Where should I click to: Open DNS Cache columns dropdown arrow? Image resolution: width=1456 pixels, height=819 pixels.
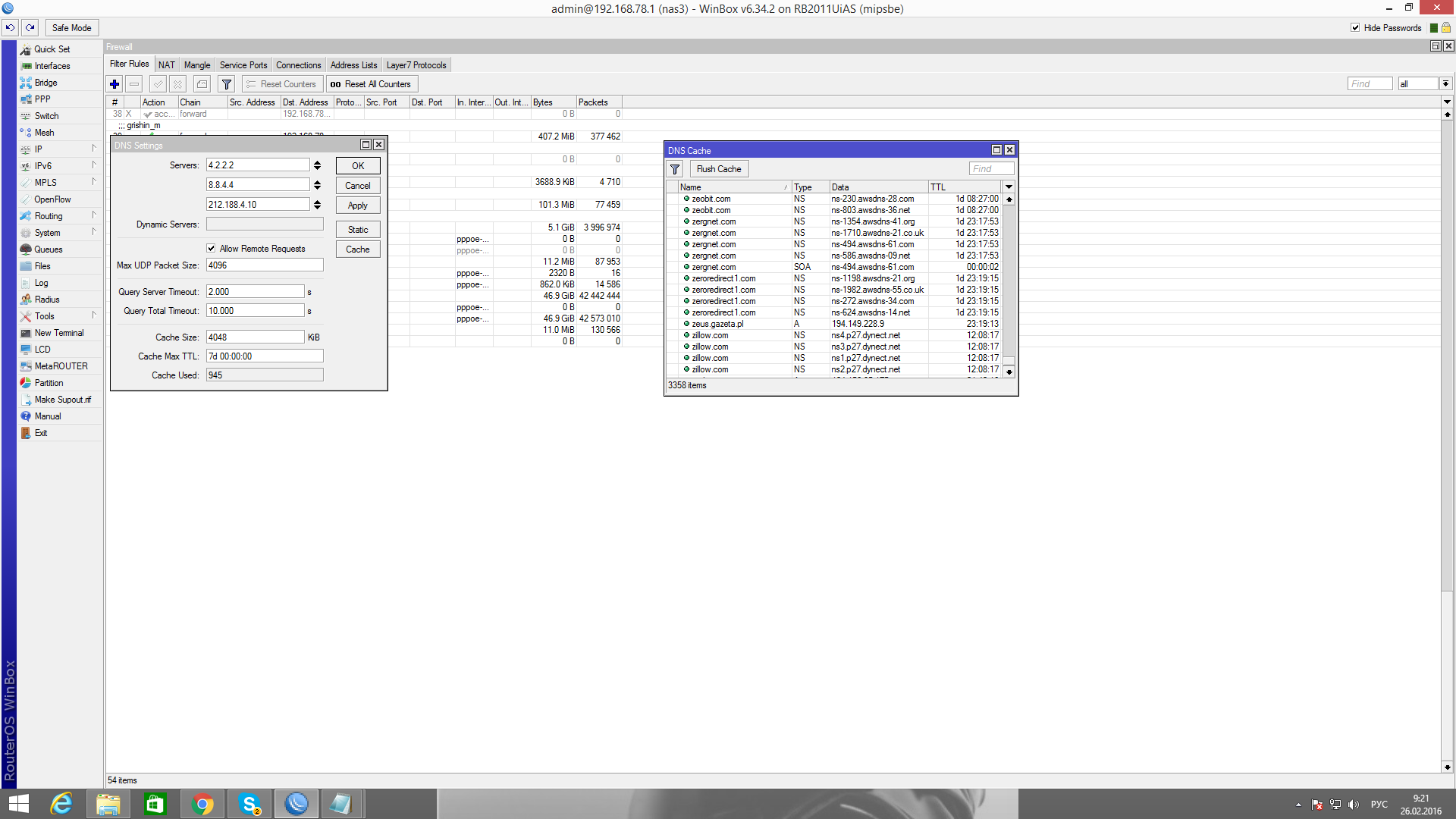(1009, 187)
